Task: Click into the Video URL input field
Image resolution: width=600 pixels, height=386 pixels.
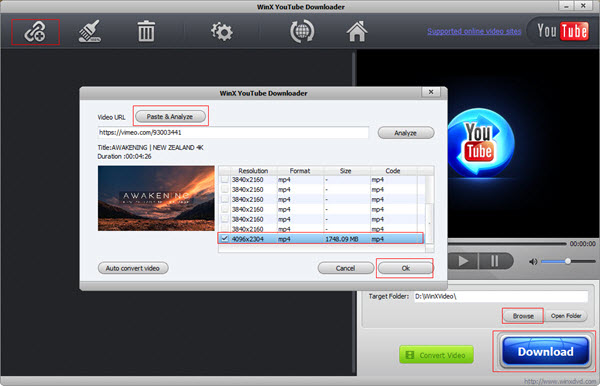Action: 233,133
